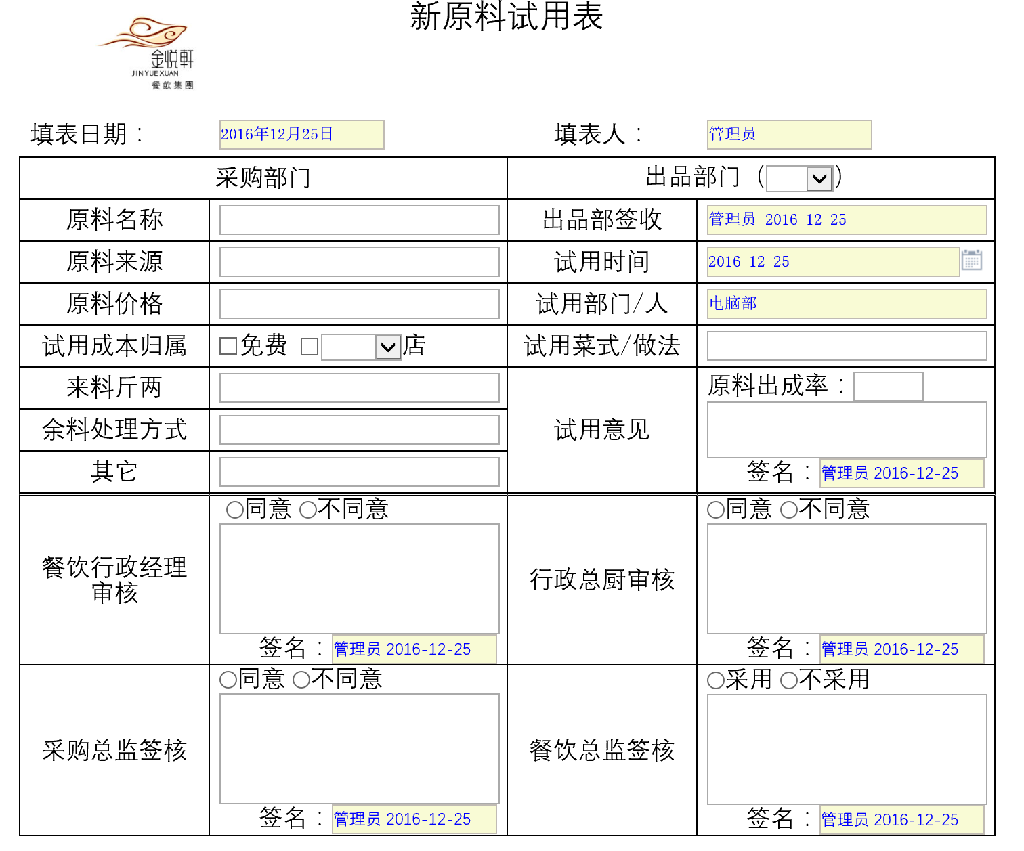Select 不同意 under 行政总厨审核
This screenshot has height=851, width=1024.
pos(789,509)
